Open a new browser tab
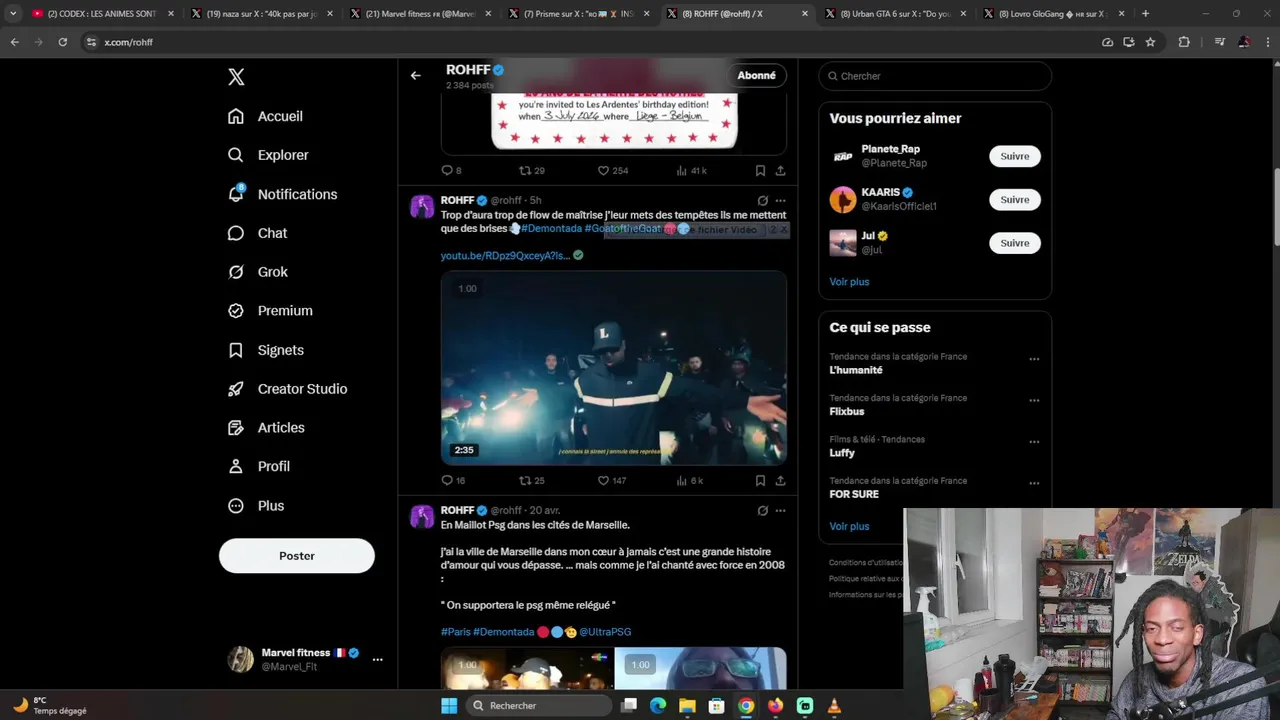This screenshot has width=1280, height=720. tap(1145, 14)
